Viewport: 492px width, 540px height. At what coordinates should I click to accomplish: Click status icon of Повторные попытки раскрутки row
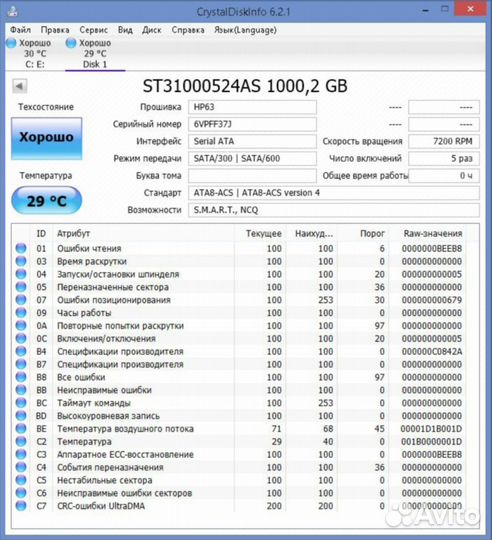[21, 325]
